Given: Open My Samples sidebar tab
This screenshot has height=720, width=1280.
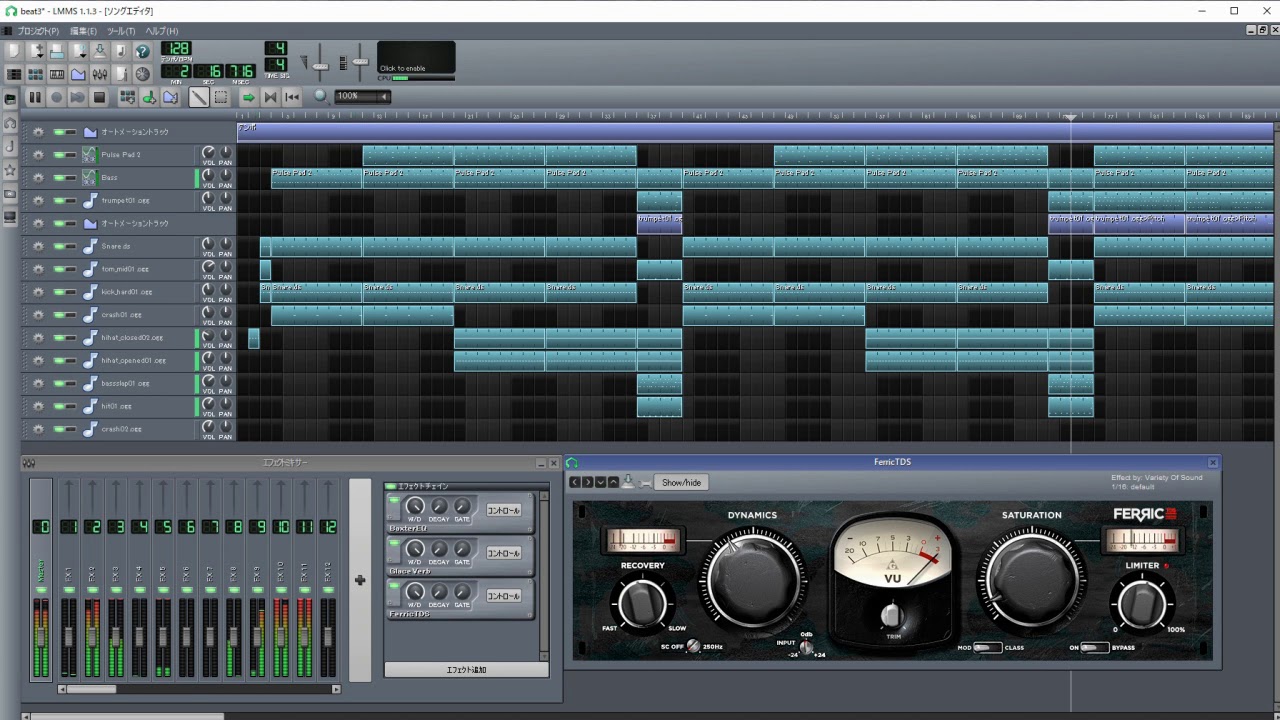Looking at the screenshot, I should 10,147.
